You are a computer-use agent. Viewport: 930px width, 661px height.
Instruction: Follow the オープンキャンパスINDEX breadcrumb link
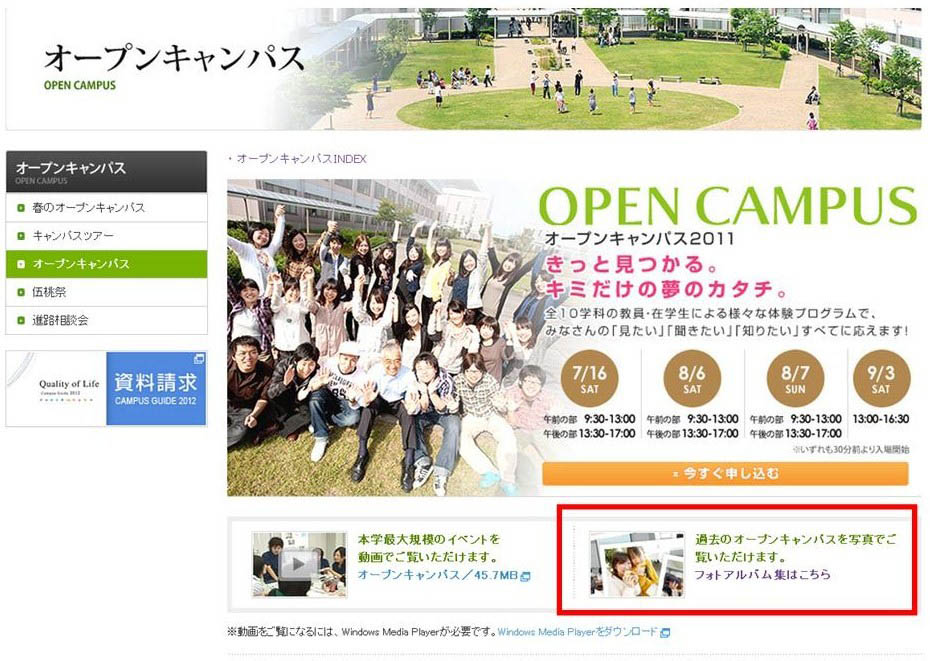(x=301, y=159)
